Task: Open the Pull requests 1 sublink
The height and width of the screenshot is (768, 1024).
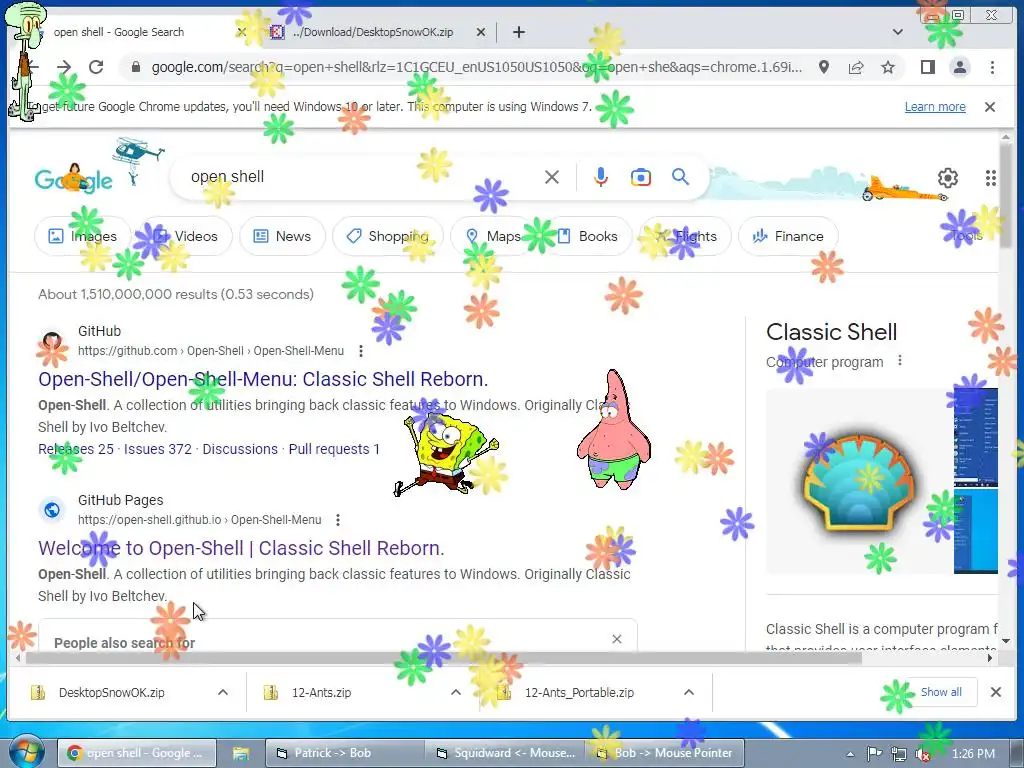Action: click(x=334, y=449)
